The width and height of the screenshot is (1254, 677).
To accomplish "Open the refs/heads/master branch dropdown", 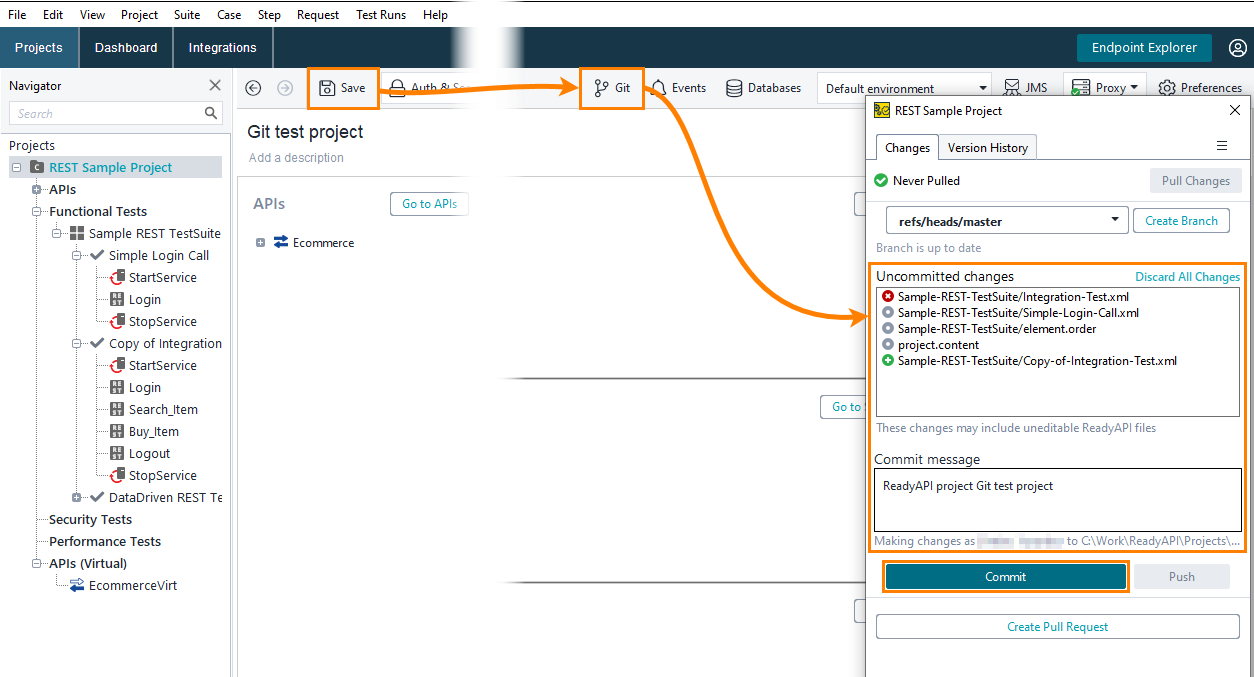I will 1007,221.
